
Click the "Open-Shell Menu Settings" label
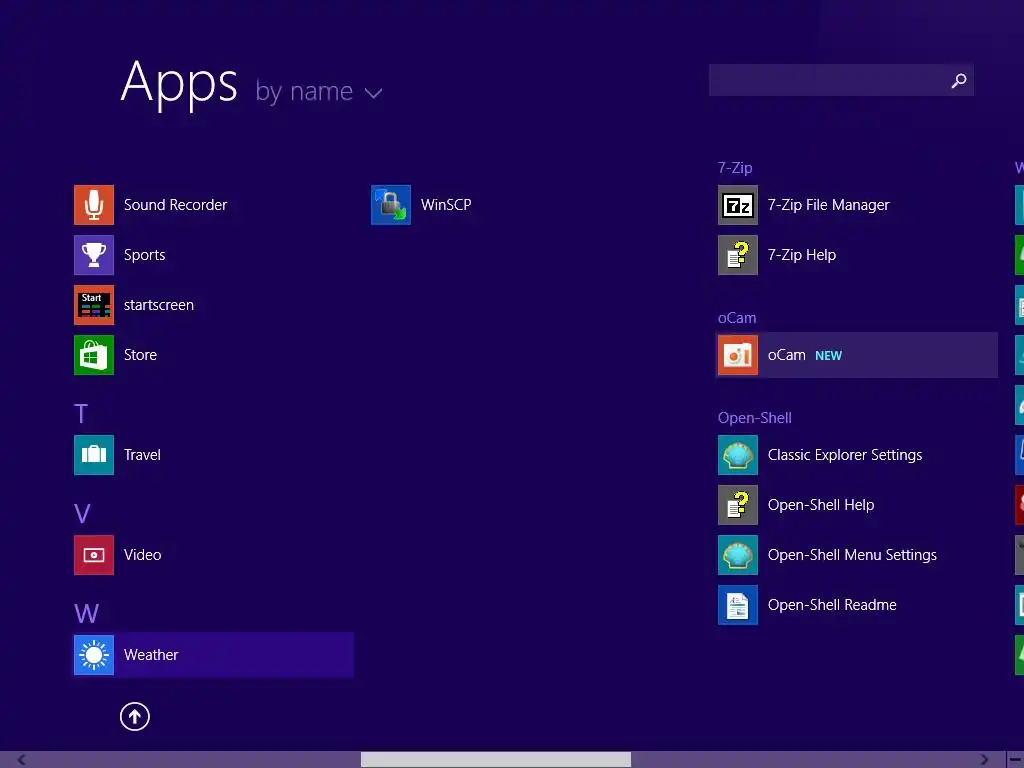pyautogui.click(x=852, y=554)
